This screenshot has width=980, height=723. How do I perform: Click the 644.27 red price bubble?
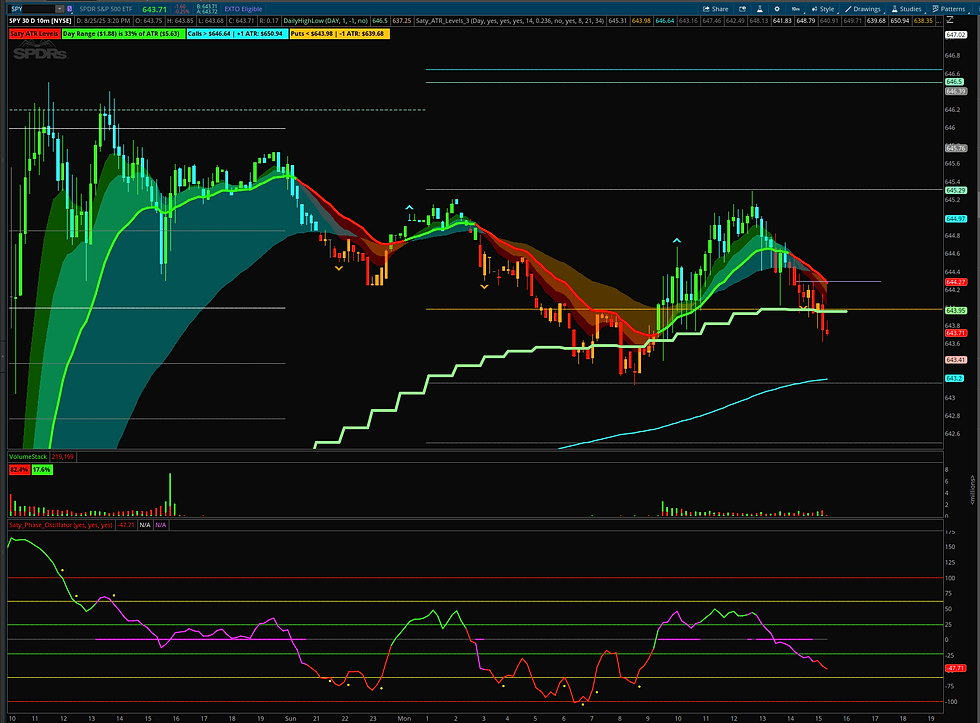[x=956, y=282]
